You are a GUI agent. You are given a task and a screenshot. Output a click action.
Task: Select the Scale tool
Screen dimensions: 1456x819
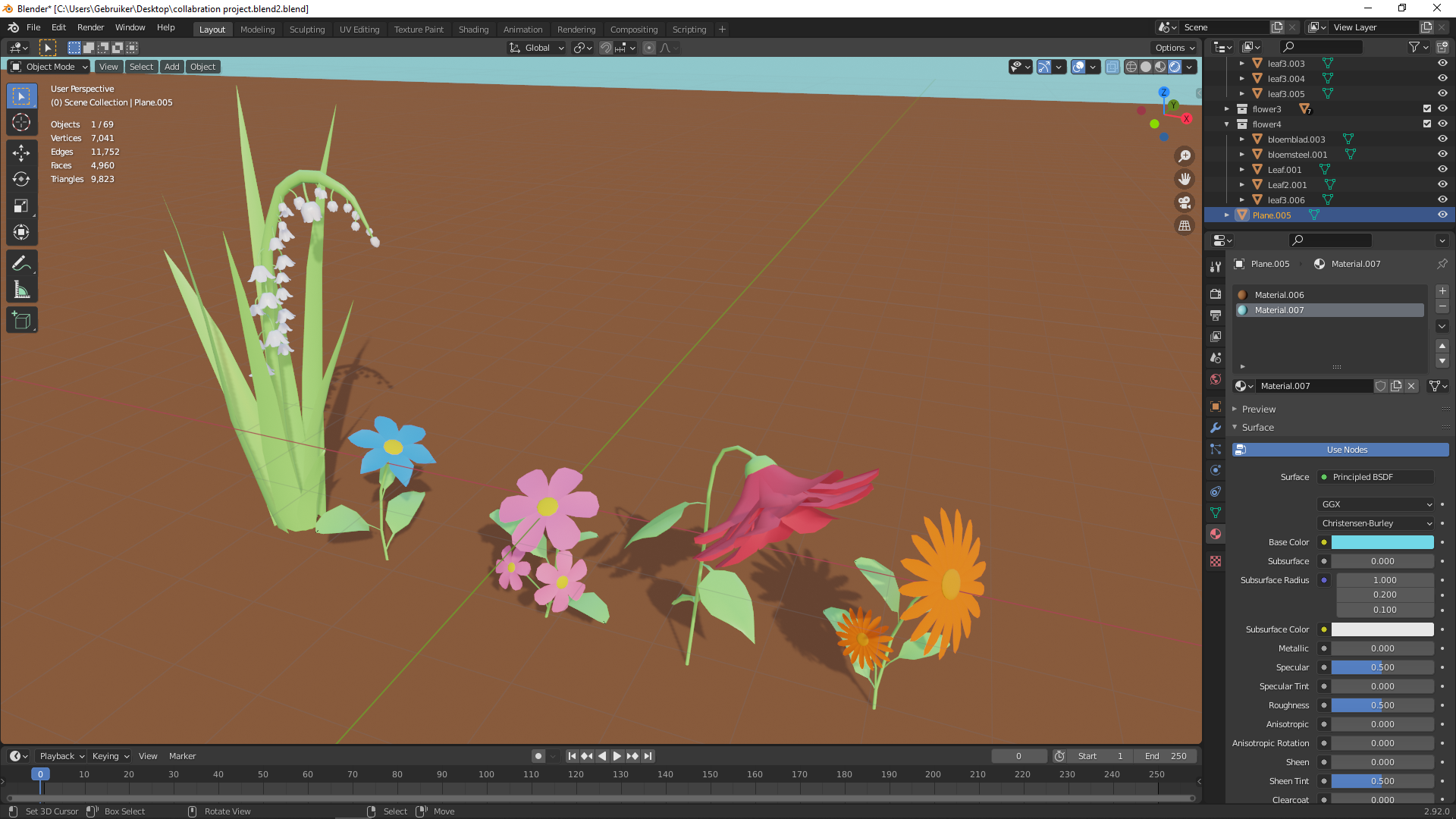pyautogui.click(x=21, y=206)
